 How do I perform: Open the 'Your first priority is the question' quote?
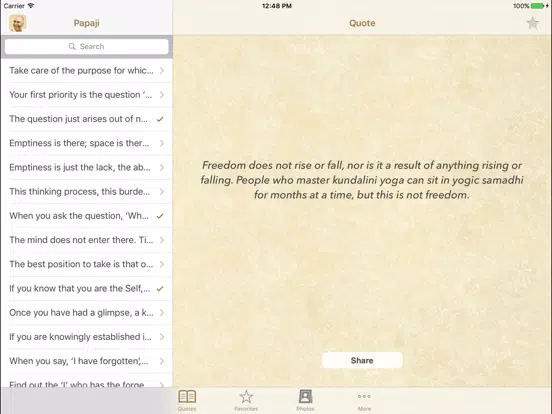tap(87, 95)
